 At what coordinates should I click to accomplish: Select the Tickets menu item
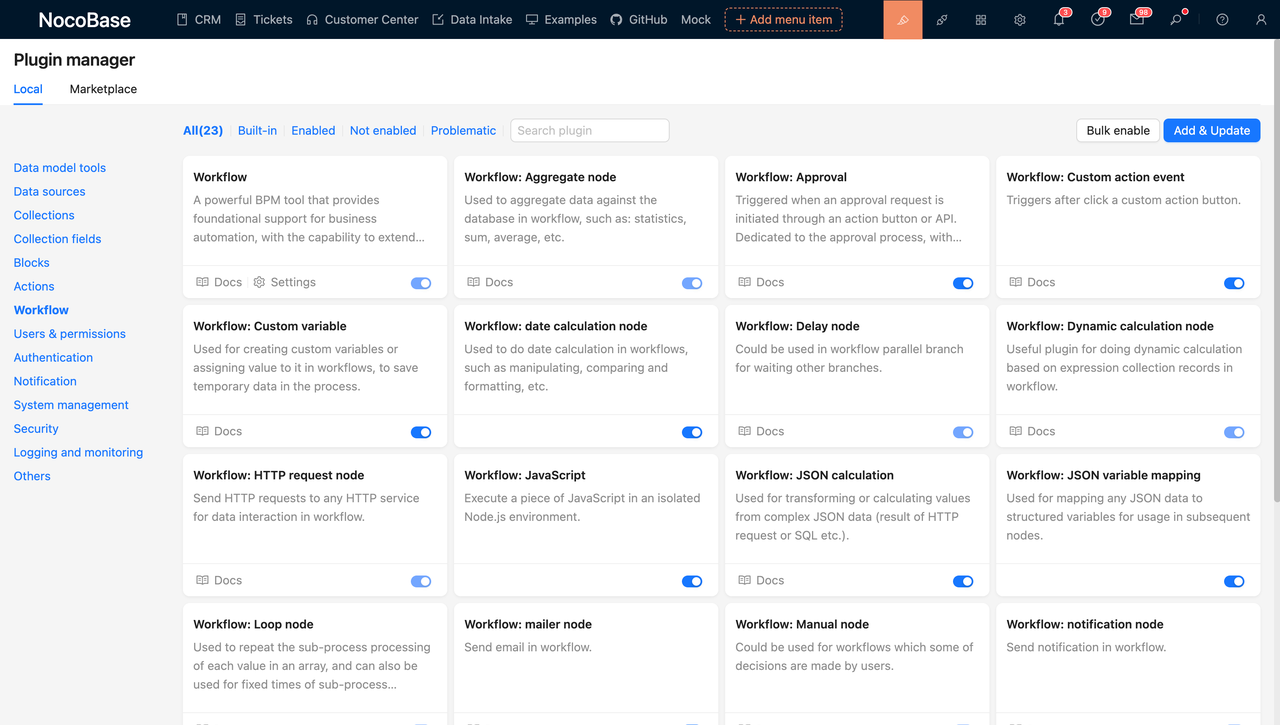pos(263,19)
